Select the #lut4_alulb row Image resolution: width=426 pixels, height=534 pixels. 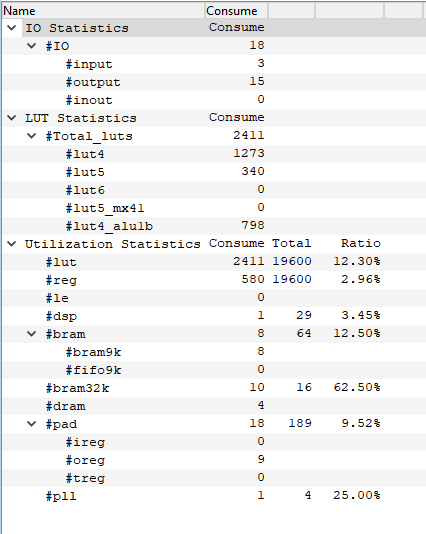214,226
